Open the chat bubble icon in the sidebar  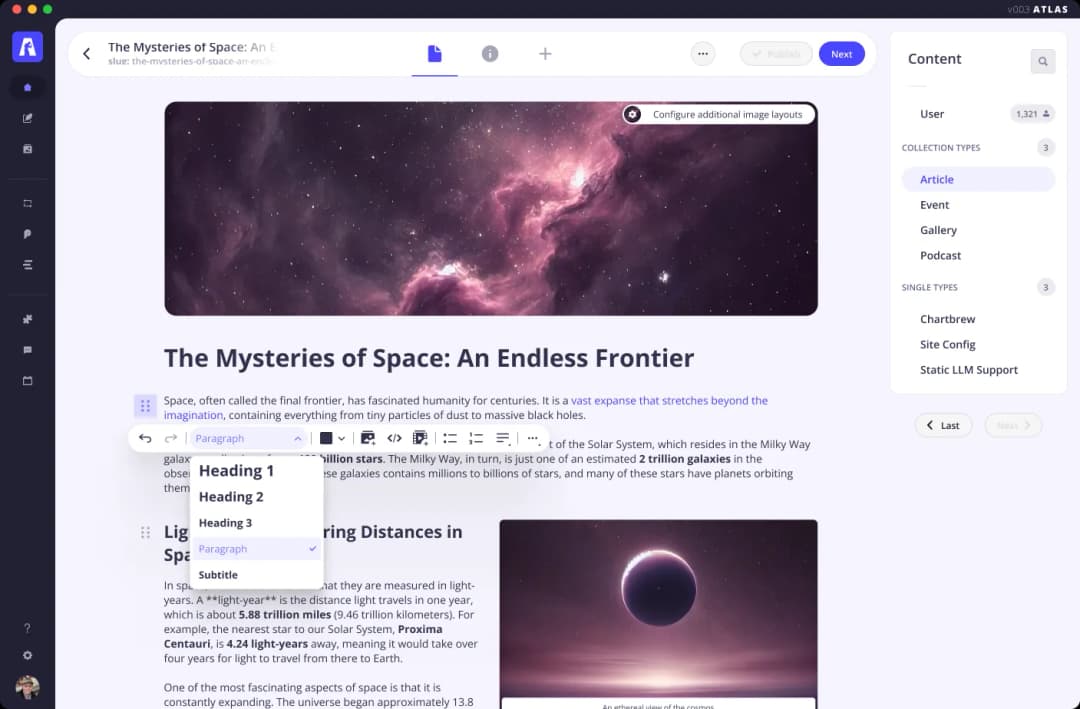28,350
